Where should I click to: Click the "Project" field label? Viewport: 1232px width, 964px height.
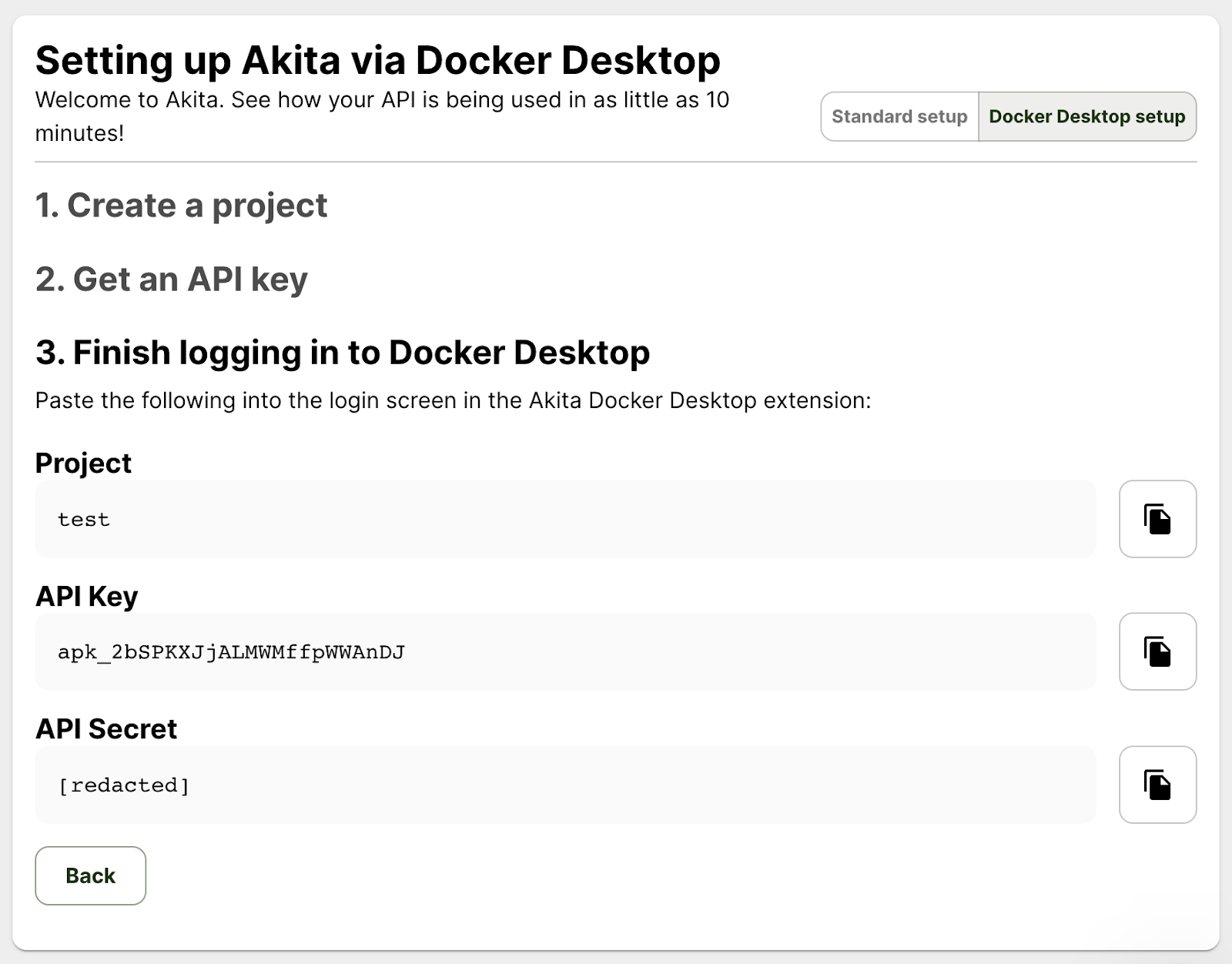click(83, 464)
